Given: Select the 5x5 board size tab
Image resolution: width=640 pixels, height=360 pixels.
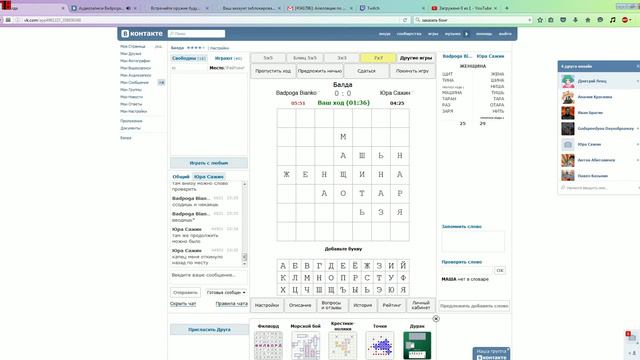Looking at the screenshot, I should click(x=268, y=58).
